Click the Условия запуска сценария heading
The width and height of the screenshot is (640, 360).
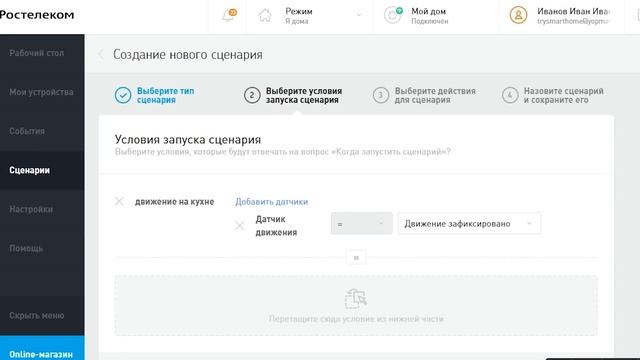[x=188, y=140]
